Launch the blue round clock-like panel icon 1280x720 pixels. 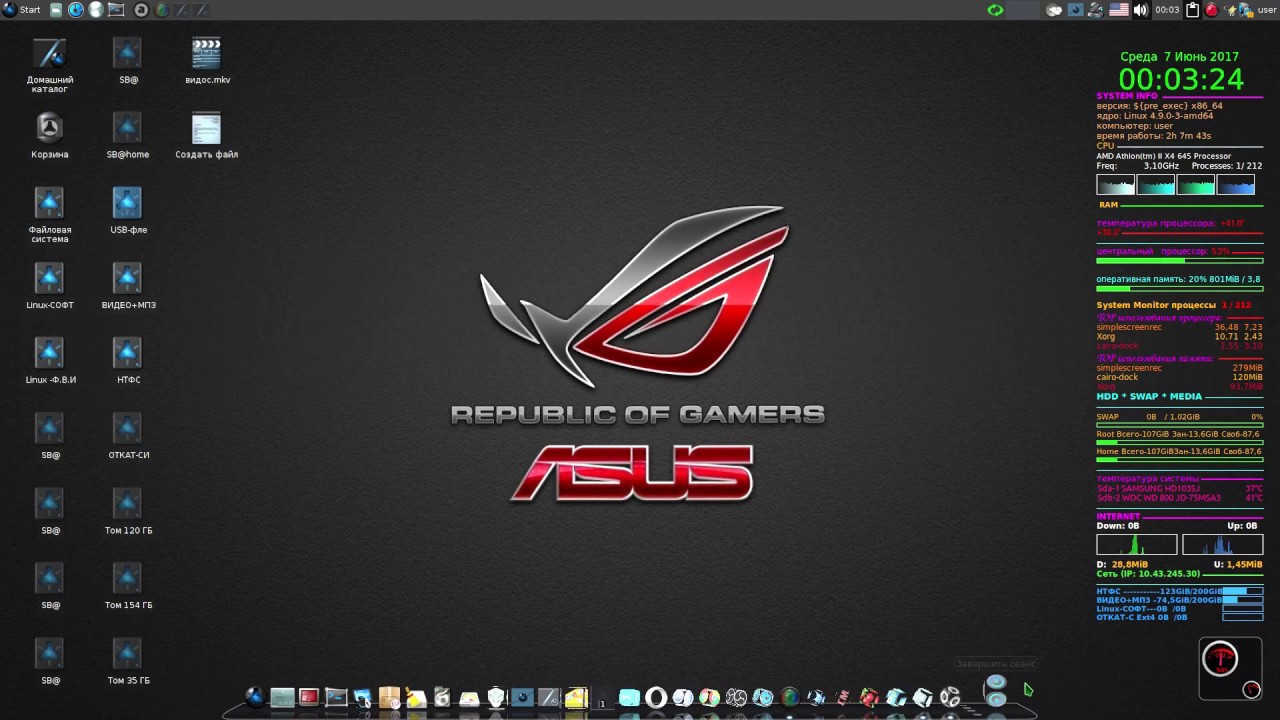pos(75,10)
